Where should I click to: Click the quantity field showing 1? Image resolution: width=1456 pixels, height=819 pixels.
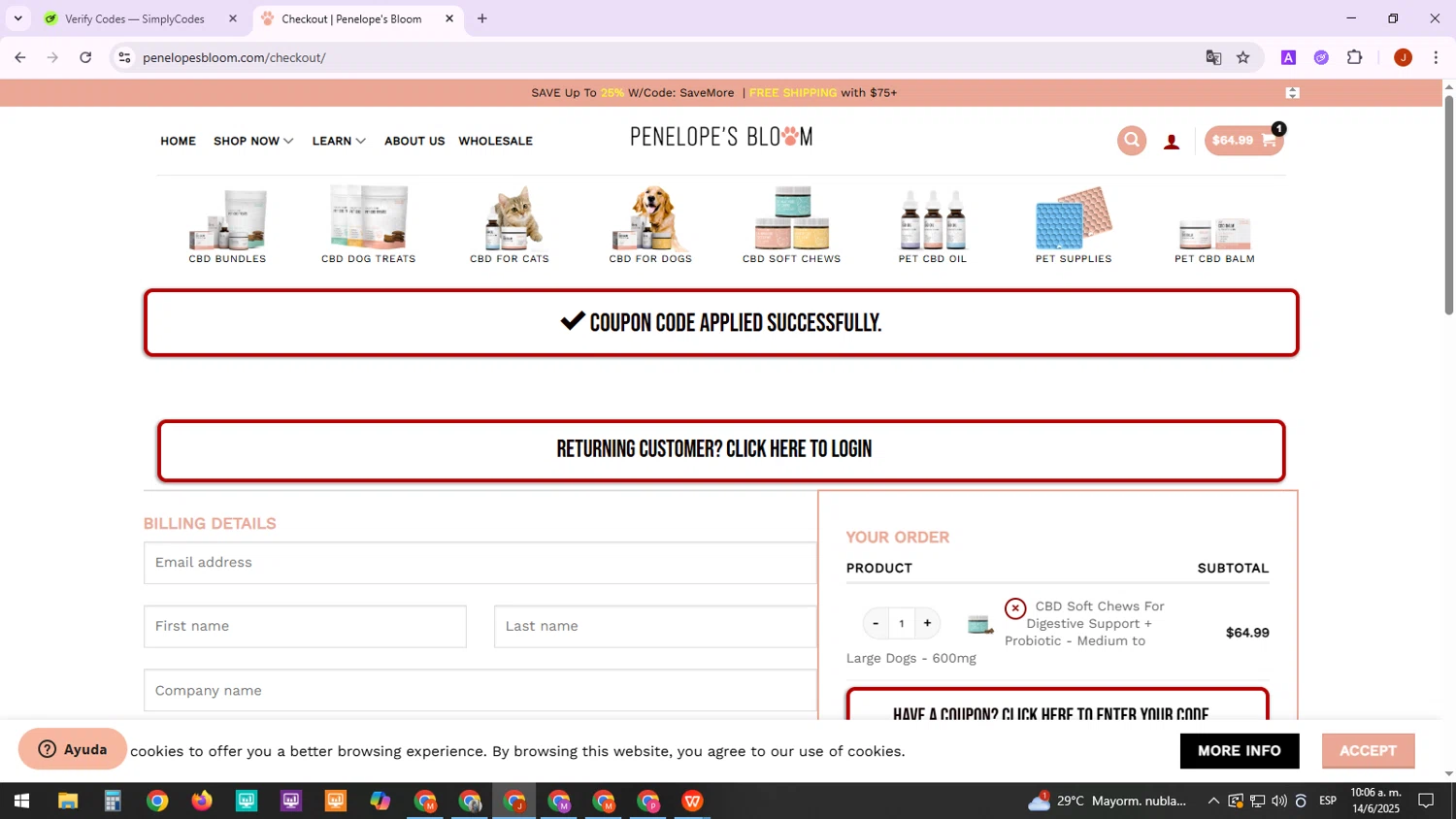(902, 624)
